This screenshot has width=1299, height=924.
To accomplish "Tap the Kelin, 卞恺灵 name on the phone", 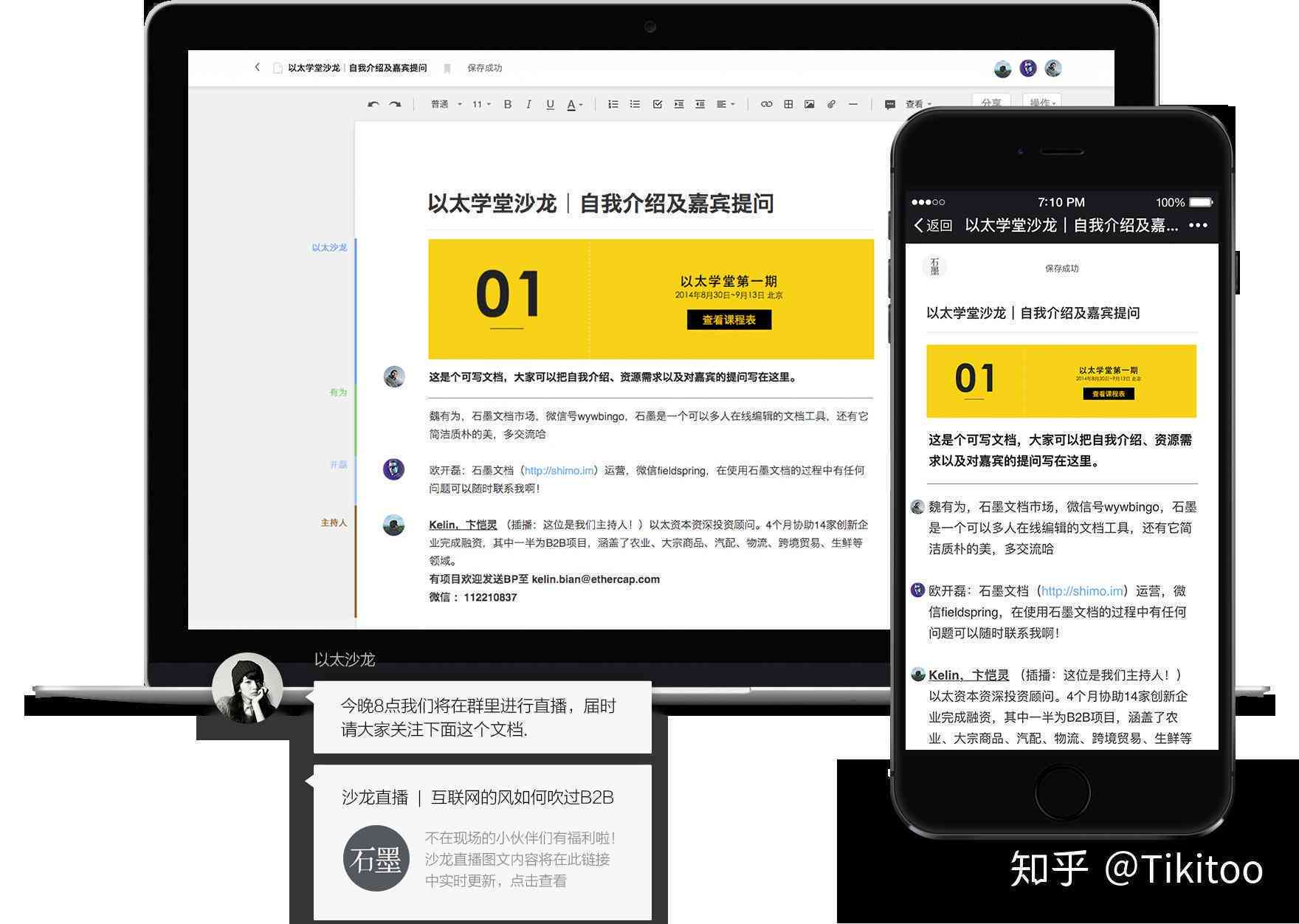I will tap(968, 675).
